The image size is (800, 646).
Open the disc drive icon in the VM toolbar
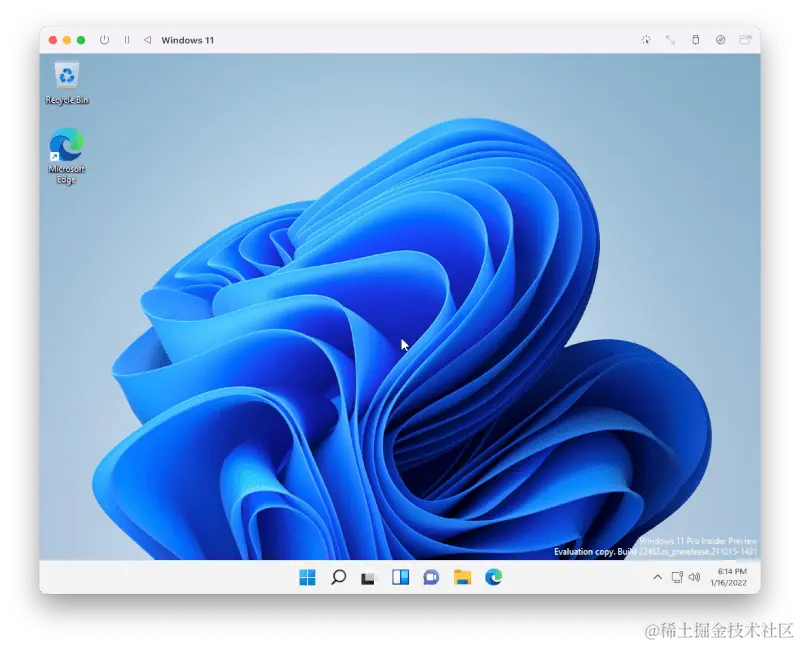click(x=720, y=40)
